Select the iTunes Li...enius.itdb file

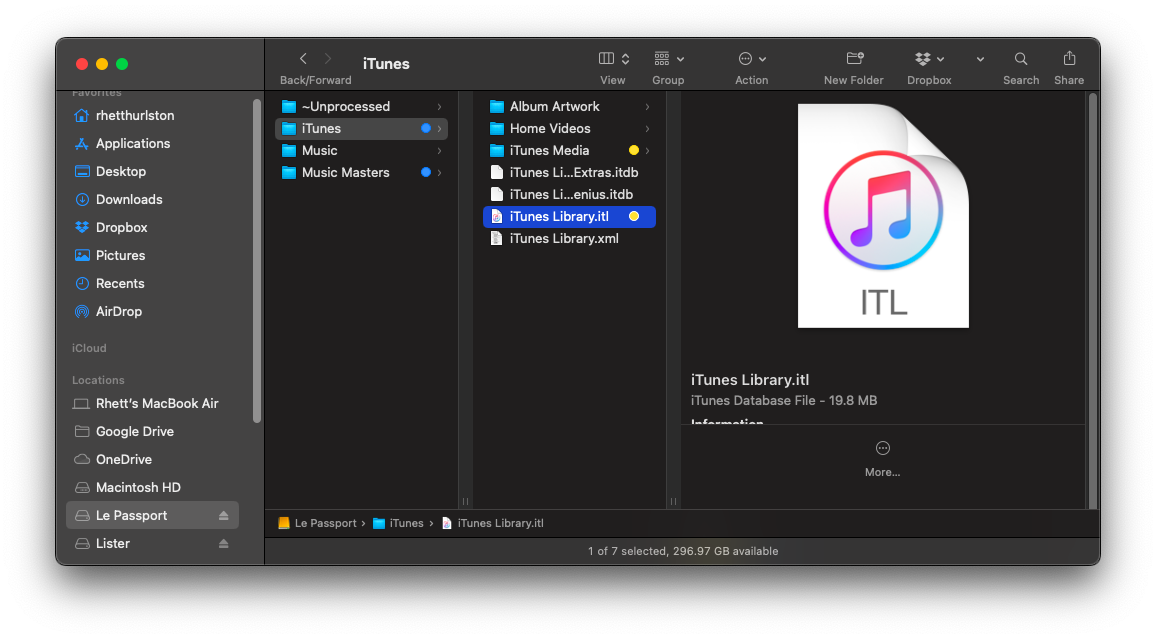point(569,195)
